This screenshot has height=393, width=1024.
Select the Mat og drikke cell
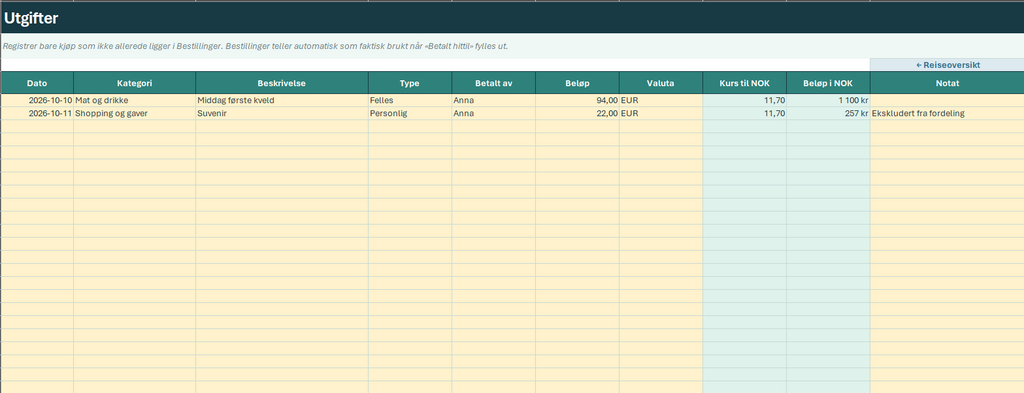click(135, 101)
